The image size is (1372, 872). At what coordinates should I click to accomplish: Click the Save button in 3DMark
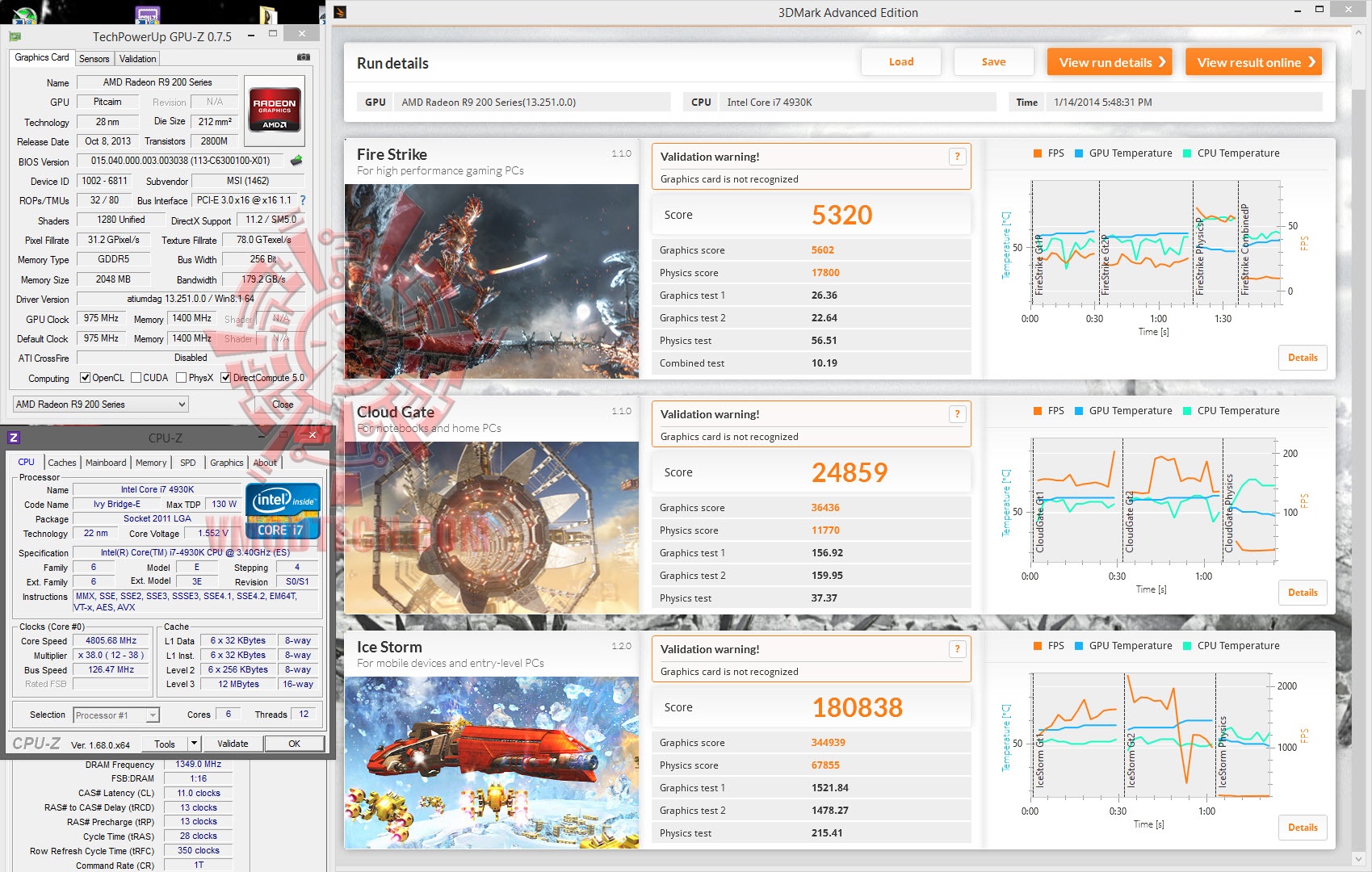click(993, 62)
